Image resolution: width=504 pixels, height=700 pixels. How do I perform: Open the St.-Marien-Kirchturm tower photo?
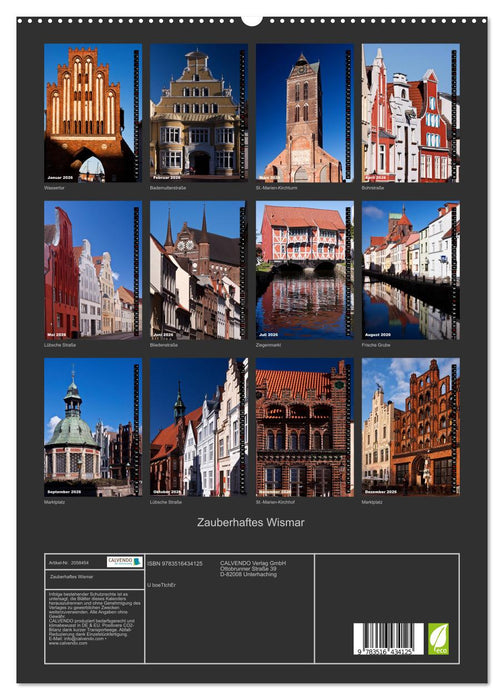304,112
